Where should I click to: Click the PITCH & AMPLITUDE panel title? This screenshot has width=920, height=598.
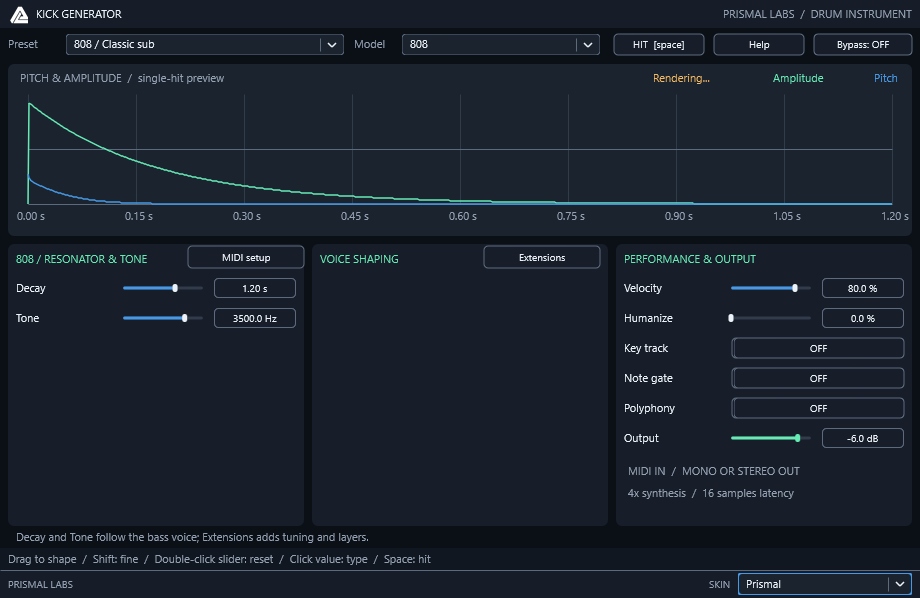[122, 78]
